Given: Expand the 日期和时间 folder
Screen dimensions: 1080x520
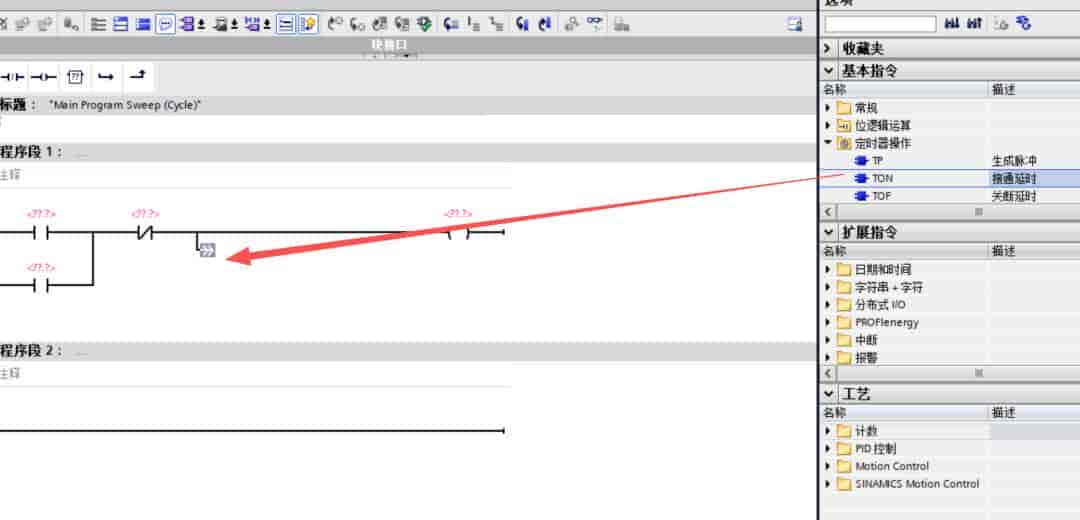Looking at the screenshot, I should click(x=828, y=269).
